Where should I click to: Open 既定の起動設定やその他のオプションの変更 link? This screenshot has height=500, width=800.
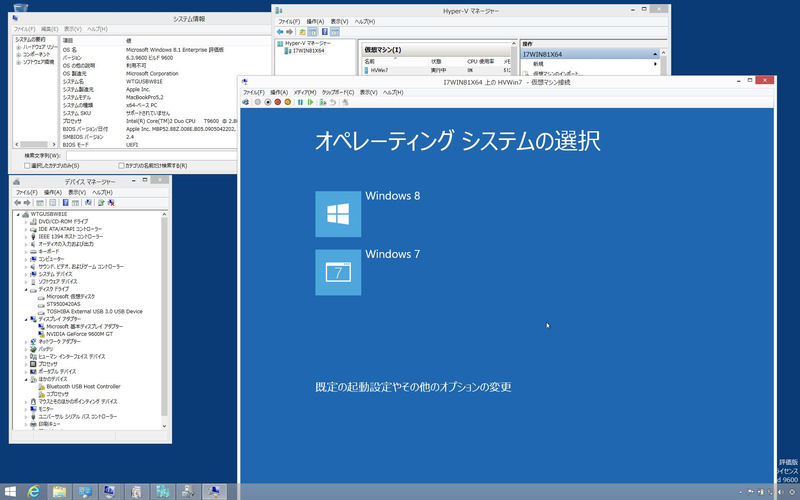click(x=413, y=387)
